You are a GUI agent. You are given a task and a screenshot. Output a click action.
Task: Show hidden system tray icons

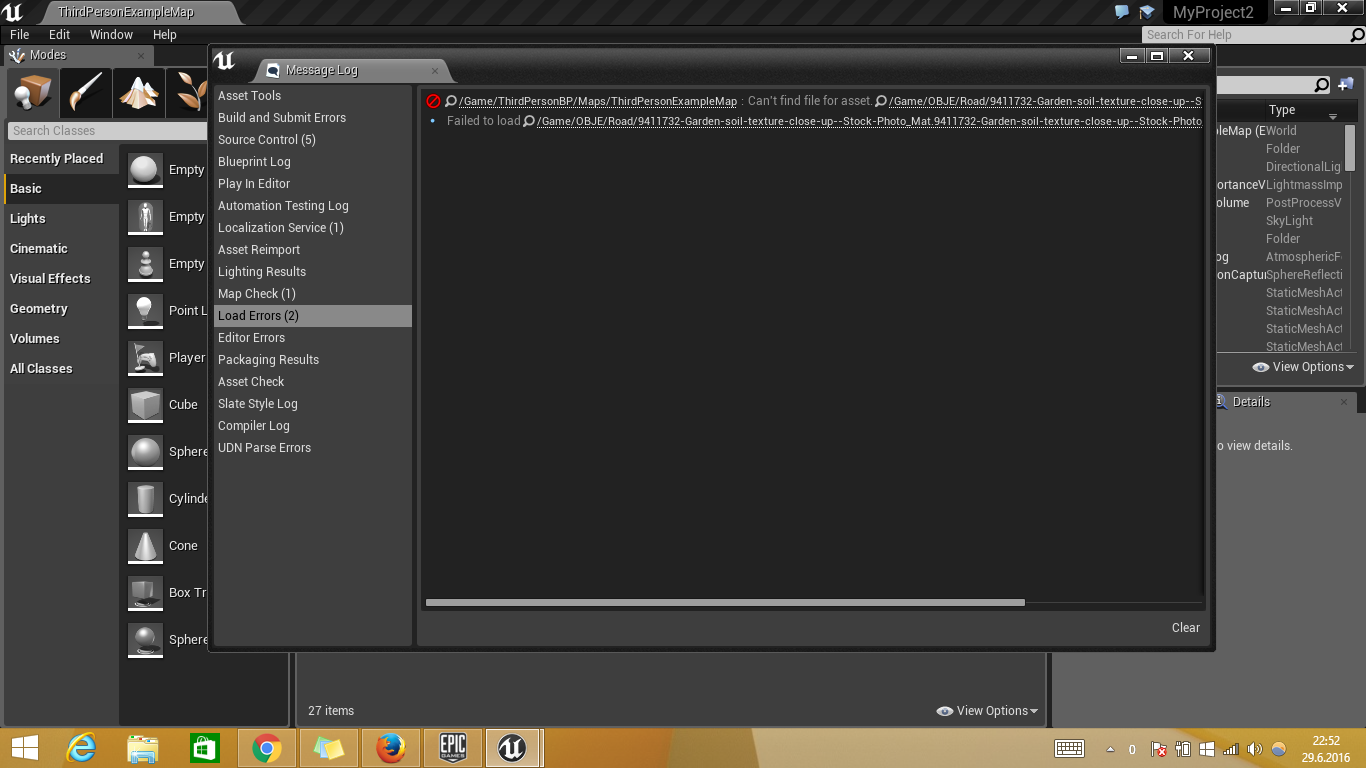(x=1110, y=749)
